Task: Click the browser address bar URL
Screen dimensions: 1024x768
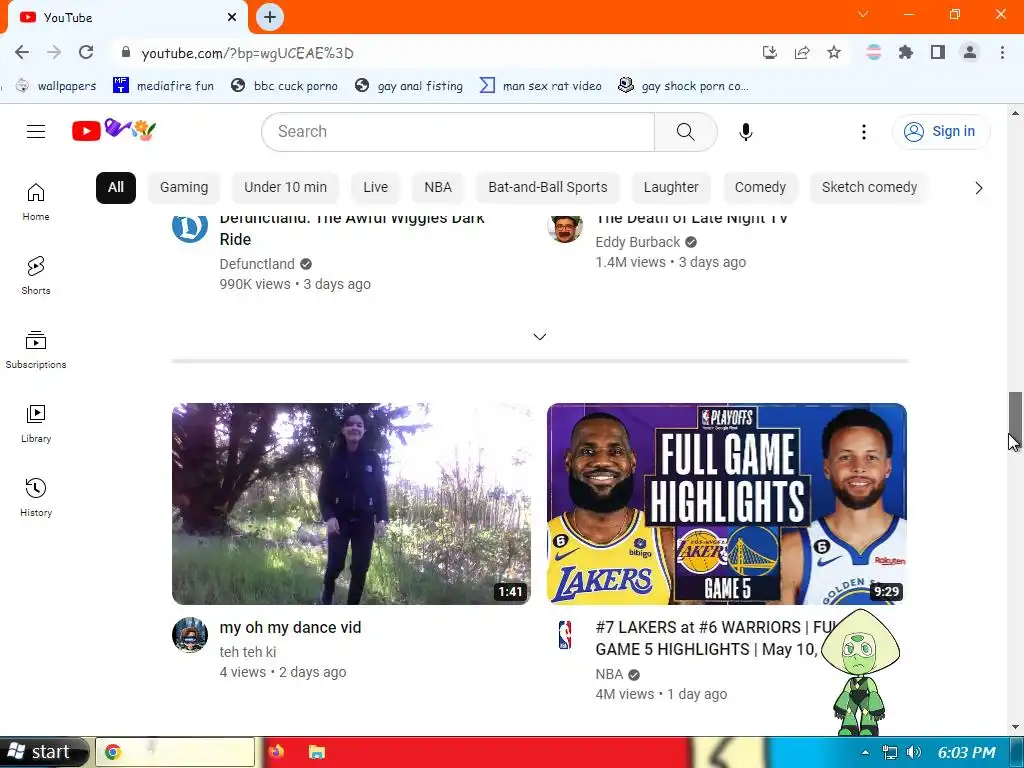Action: [x=248, y=53]
